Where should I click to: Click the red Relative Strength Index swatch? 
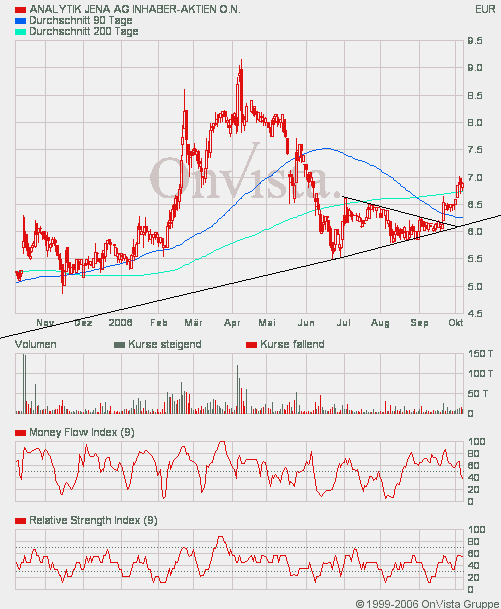tap(20, 521)
